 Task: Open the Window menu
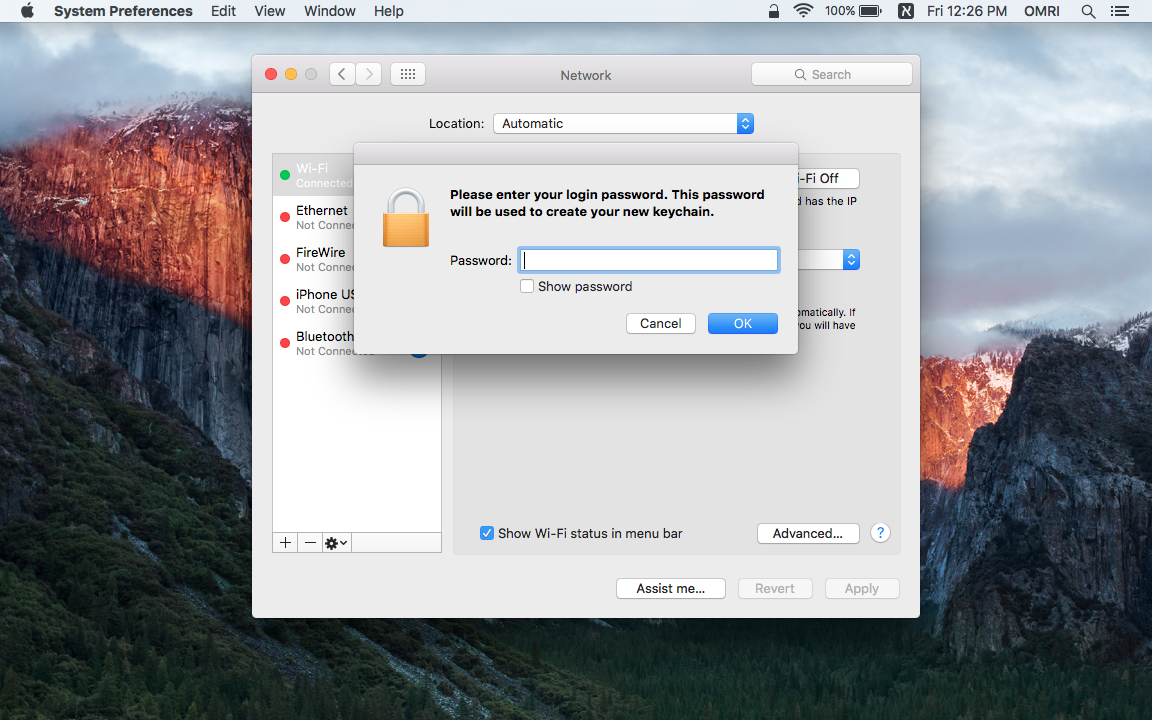(330, 11)
